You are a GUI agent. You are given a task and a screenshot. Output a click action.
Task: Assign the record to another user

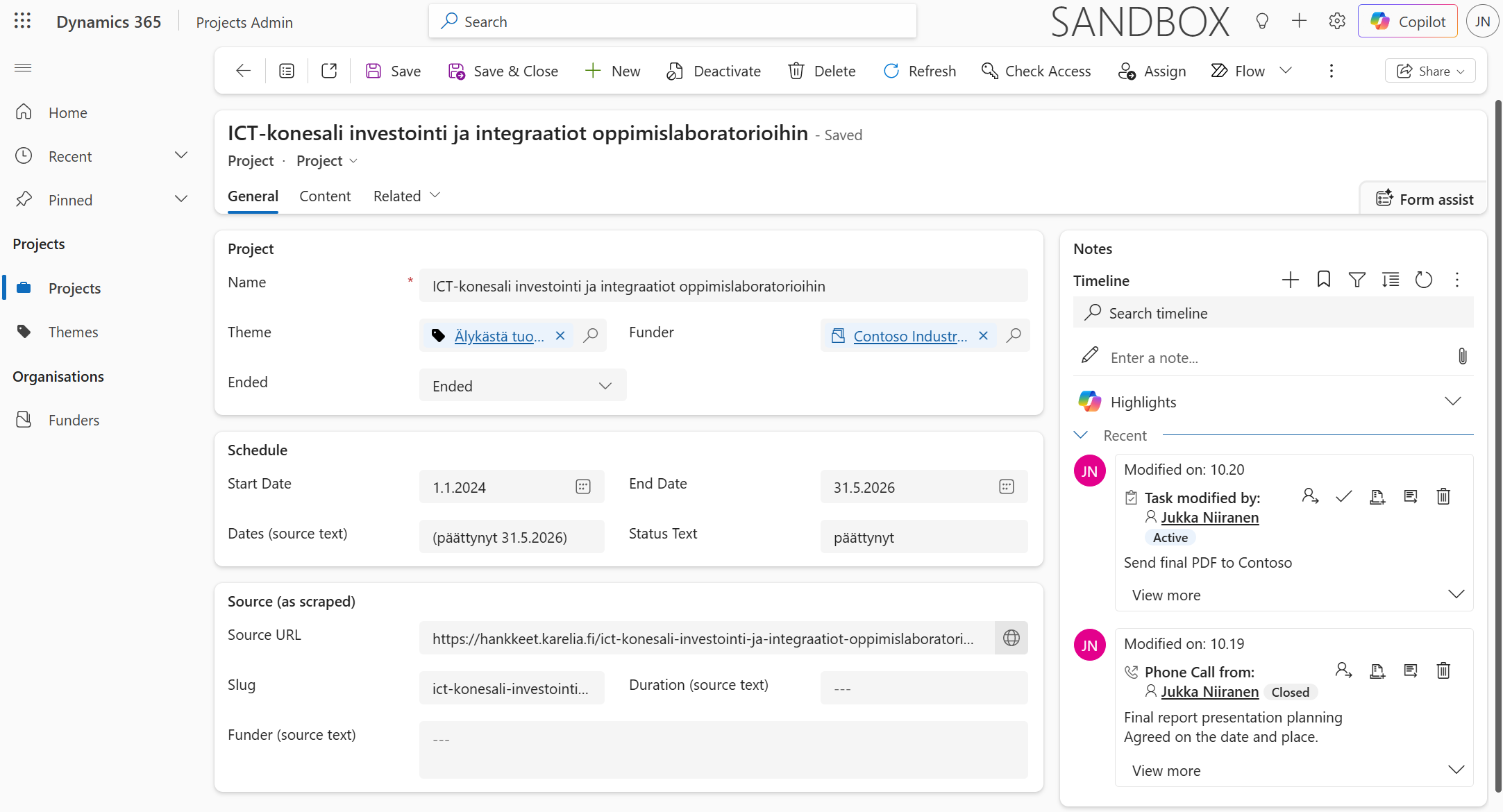pyautogui.click(x=1152, y=71)
